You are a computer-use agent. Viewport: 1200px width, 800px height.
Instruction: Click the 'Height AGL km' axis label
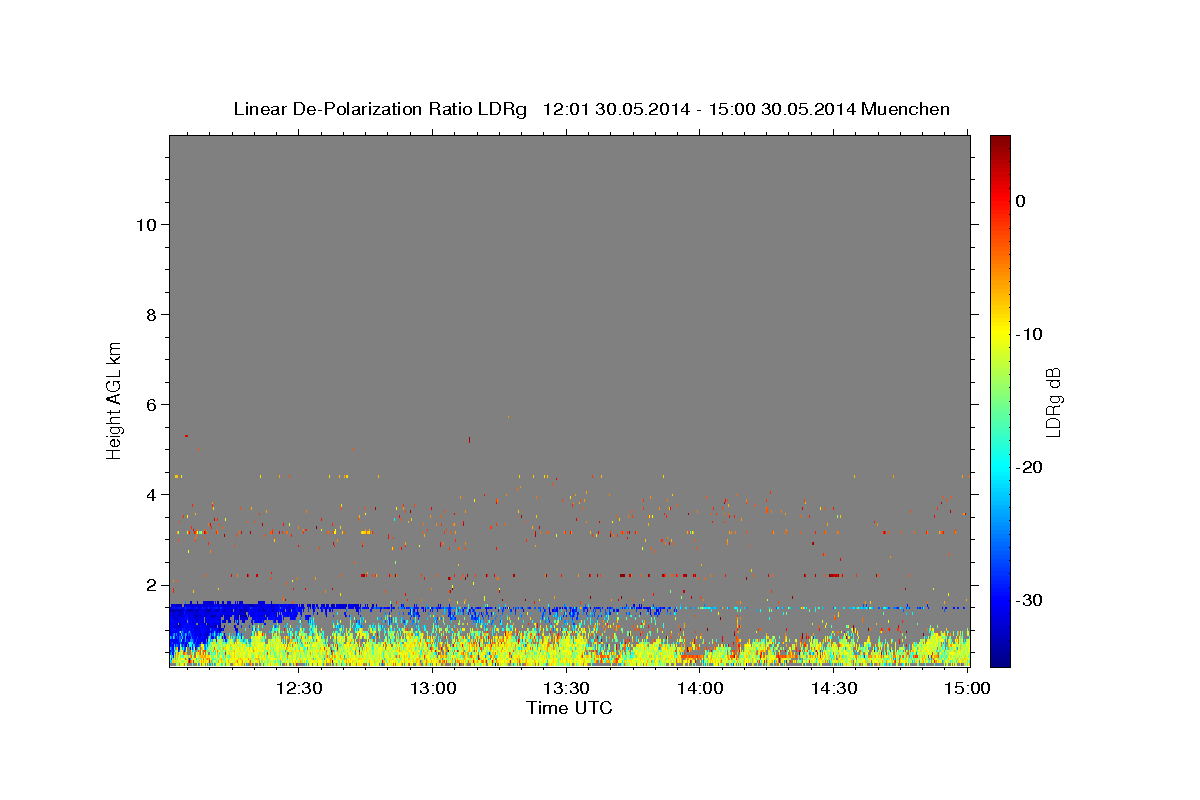pyautogui.click(x=115, y=399)
